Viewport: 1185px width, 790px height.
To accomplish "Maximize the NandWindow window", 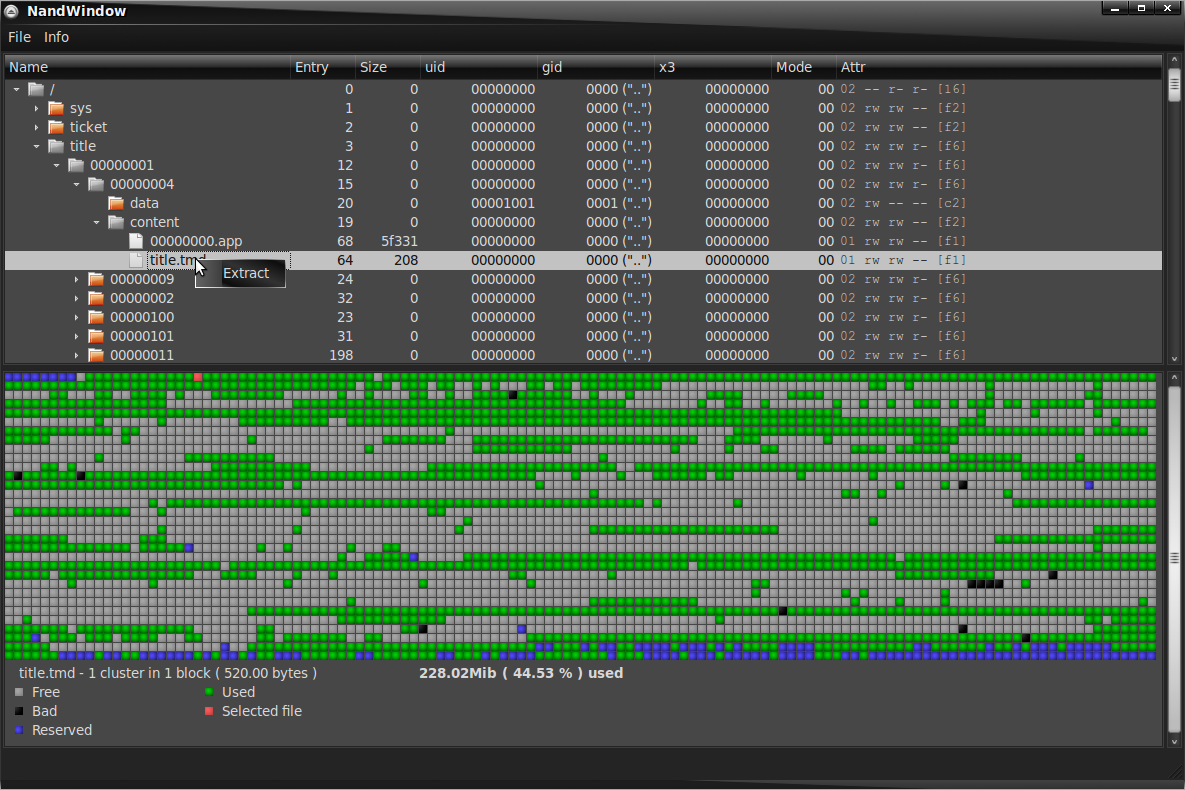I will coord(1141,8).
